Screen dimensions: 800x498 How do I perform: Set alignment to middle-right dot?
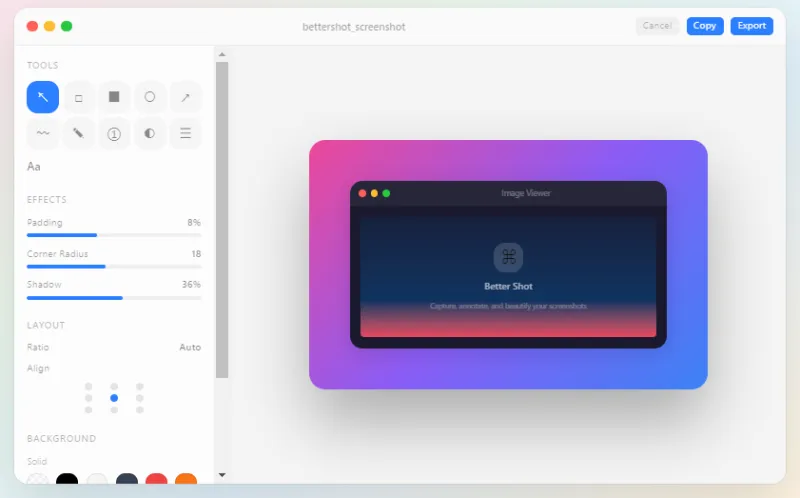[140, 398]
